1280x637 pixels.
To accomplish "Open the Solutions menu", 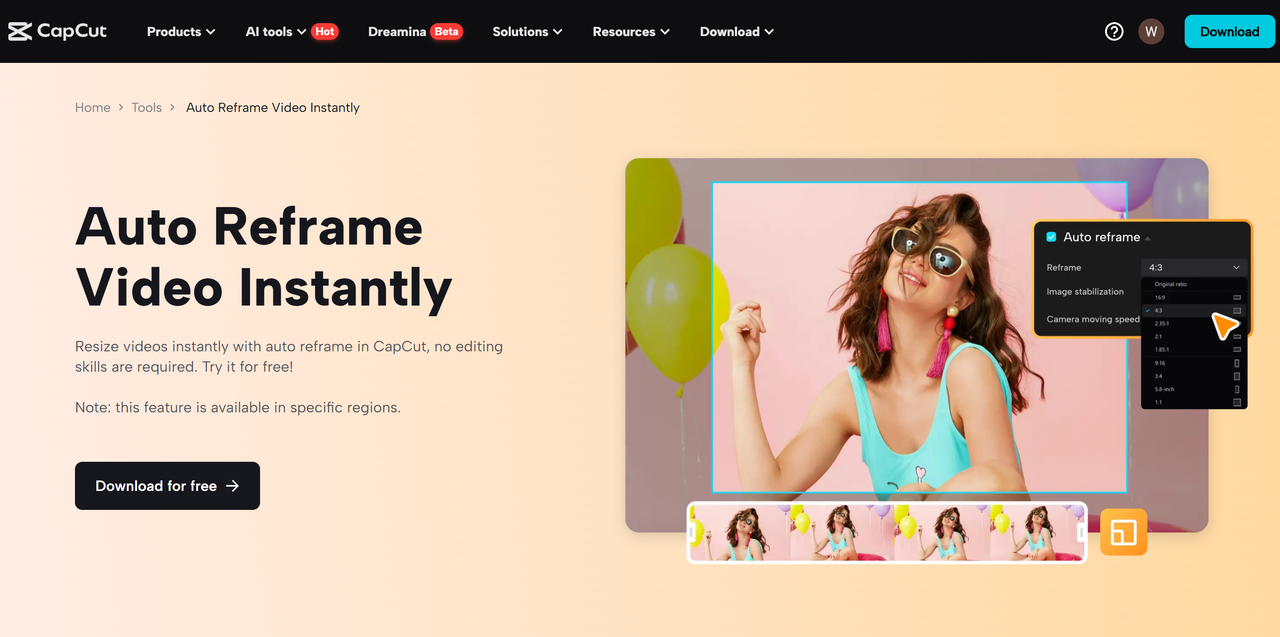I will coord(527,32).
